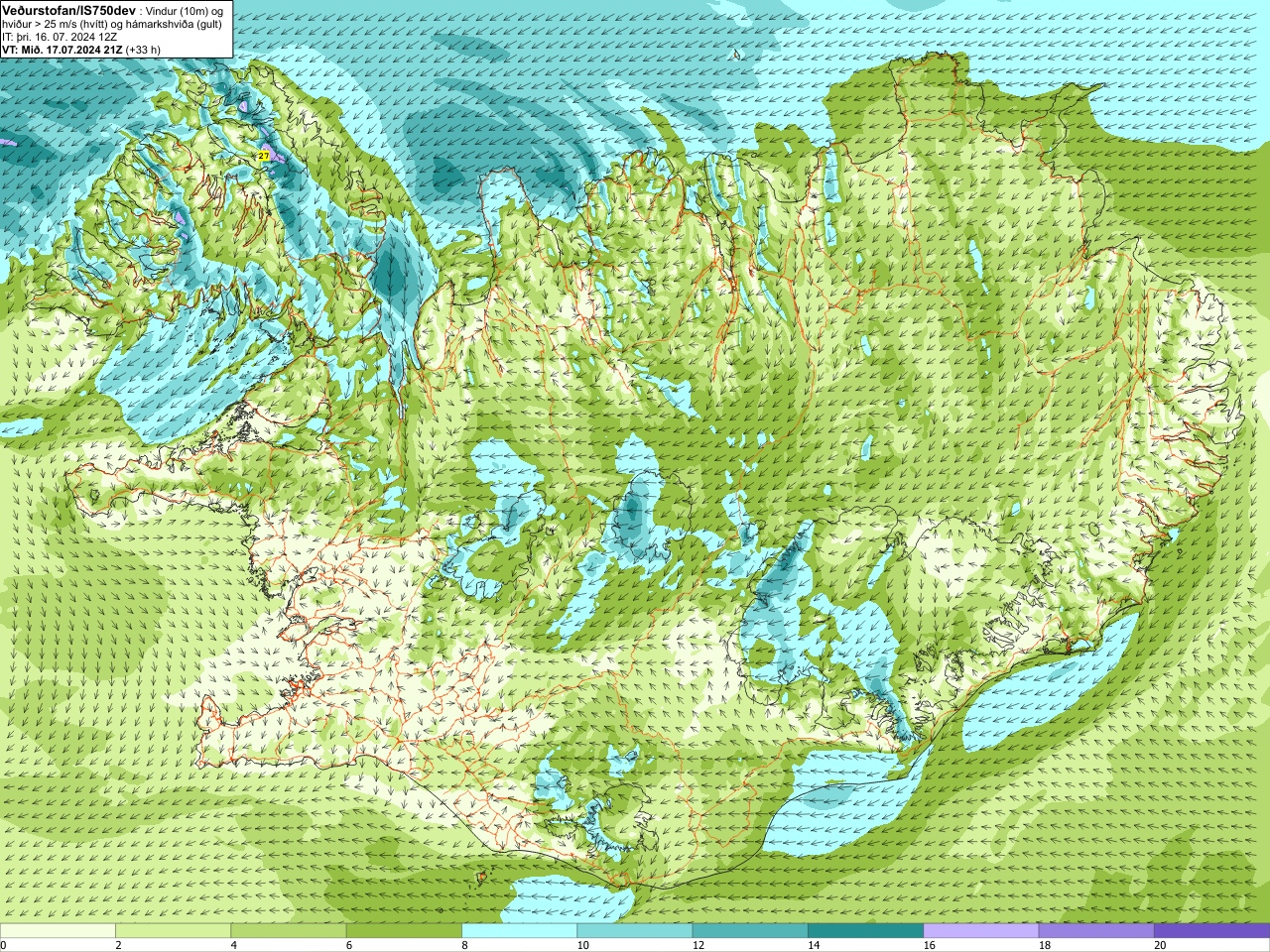Image resolution: width=1270 pixels, height=952 pixels.
Task: Click the palest 0–2 m/s legend swatch
Action: [x=58, y=931]
